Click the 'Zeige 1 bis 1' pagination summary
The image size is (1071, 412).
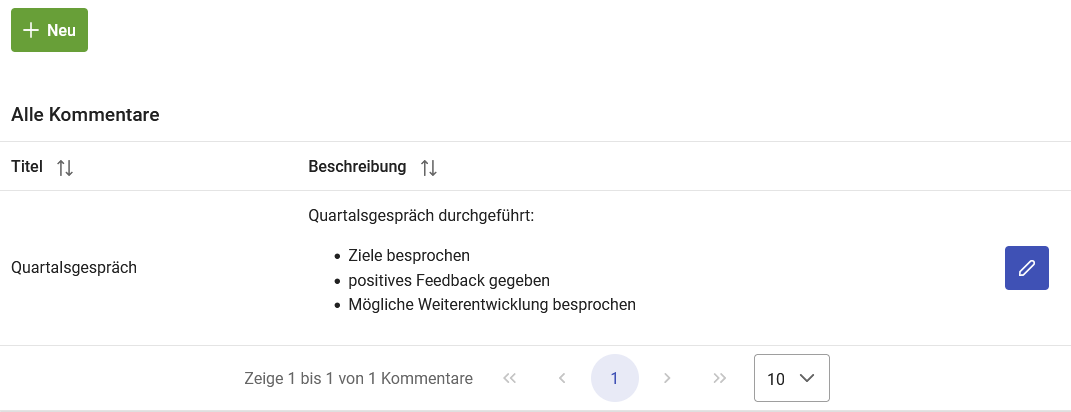pos(358,379)
